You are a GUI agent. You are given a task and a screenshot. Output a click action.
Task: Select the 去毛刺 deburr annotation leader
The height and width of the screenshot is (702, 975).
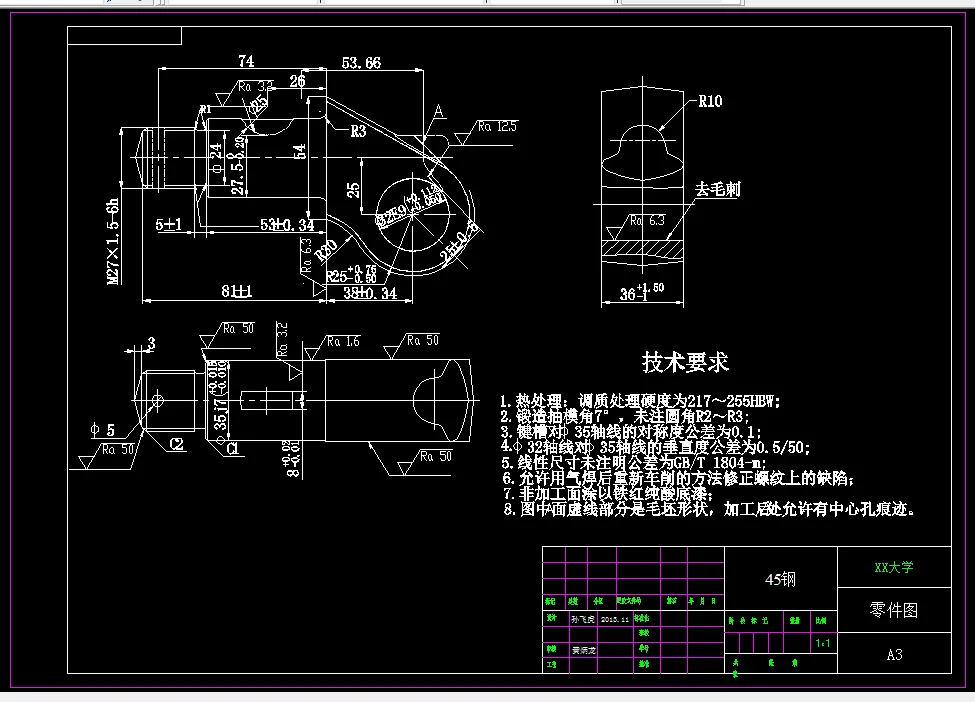tap(716, 190)
